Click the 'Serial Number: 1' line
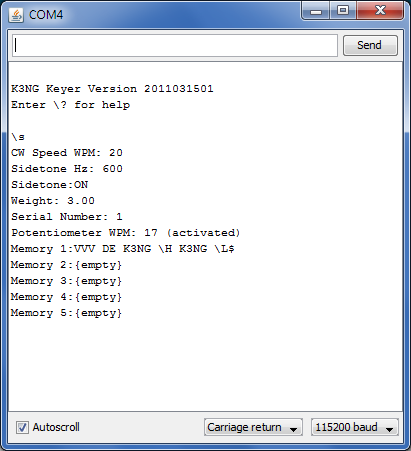 (x=67, y=217)
